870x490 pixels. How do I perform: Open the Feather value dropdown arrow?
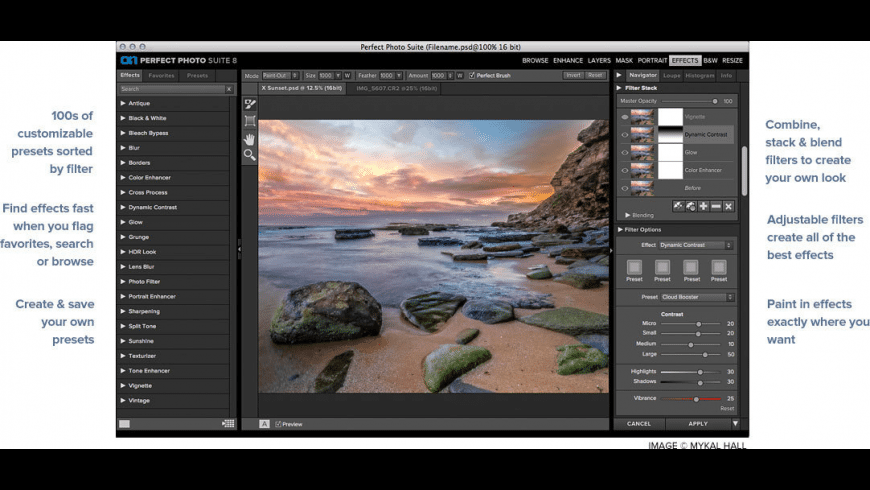pos(398,75)
